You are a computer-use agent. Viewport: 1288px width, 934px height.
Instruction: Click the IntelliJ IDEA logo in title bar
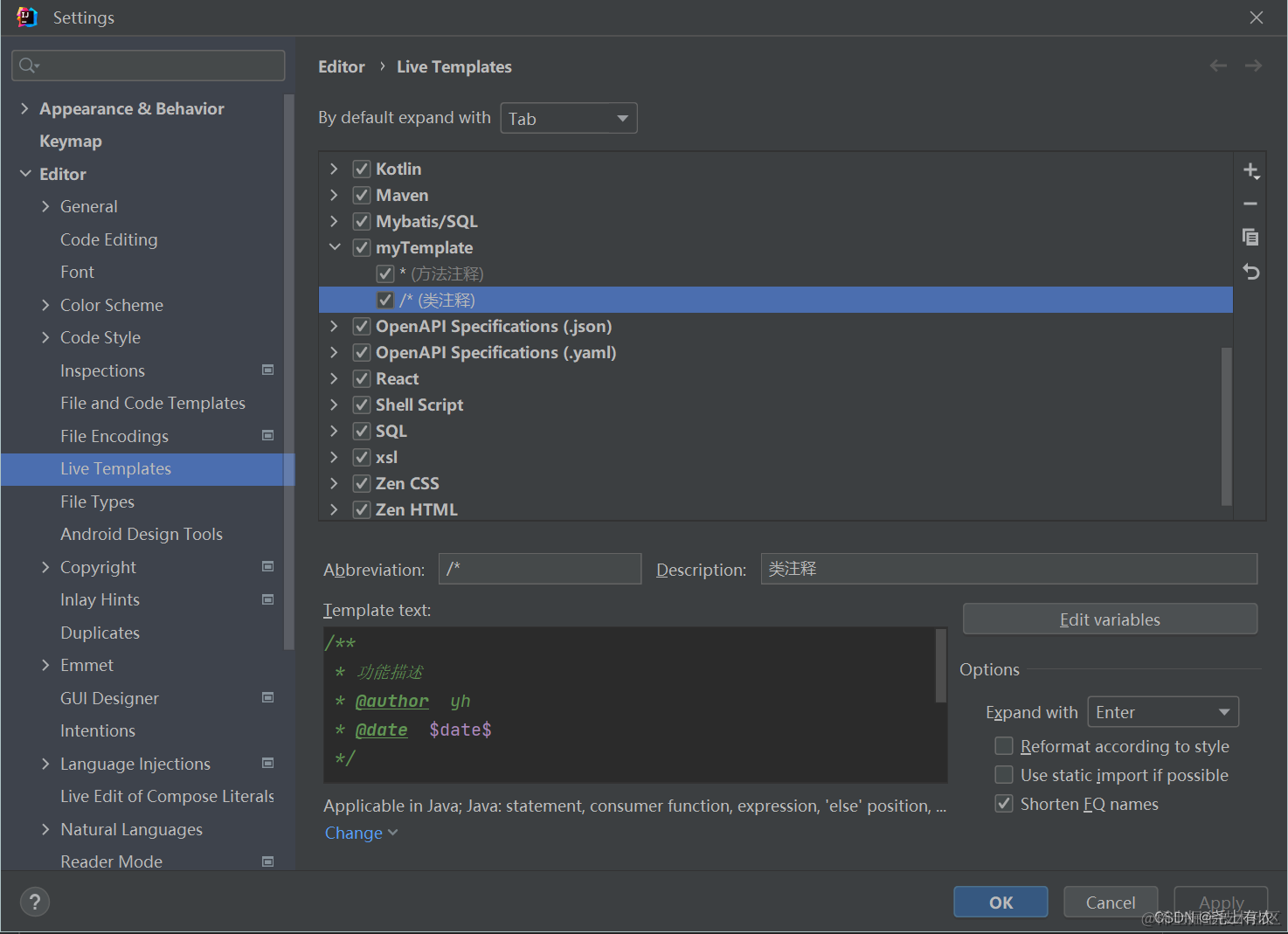27,17
